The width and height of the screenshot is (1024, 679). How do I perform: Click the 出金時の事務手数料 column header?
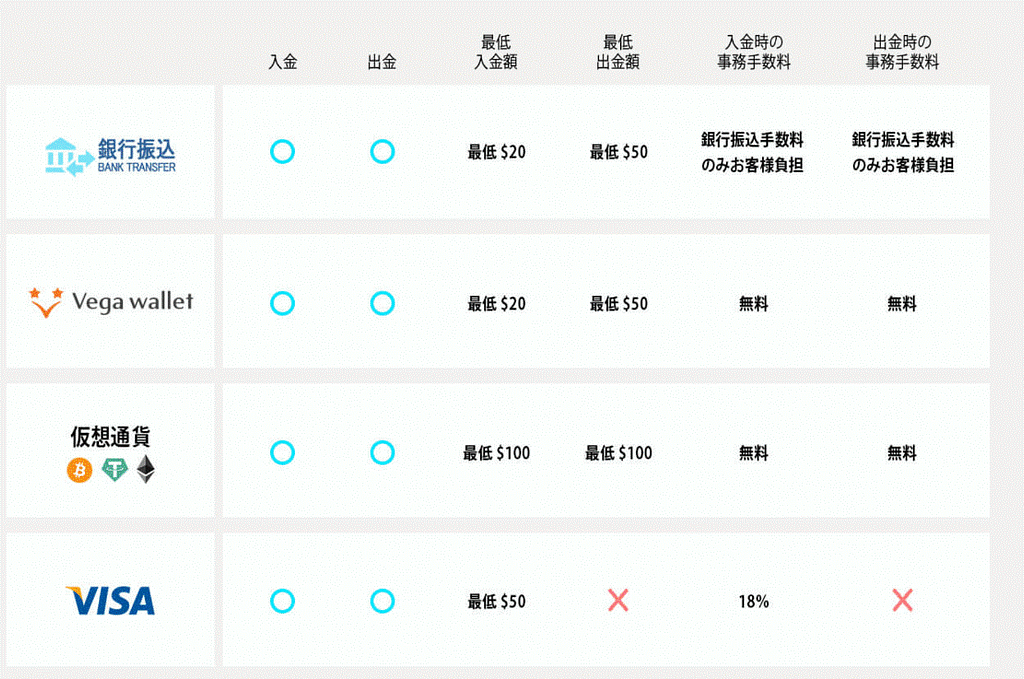coord(902,52)
